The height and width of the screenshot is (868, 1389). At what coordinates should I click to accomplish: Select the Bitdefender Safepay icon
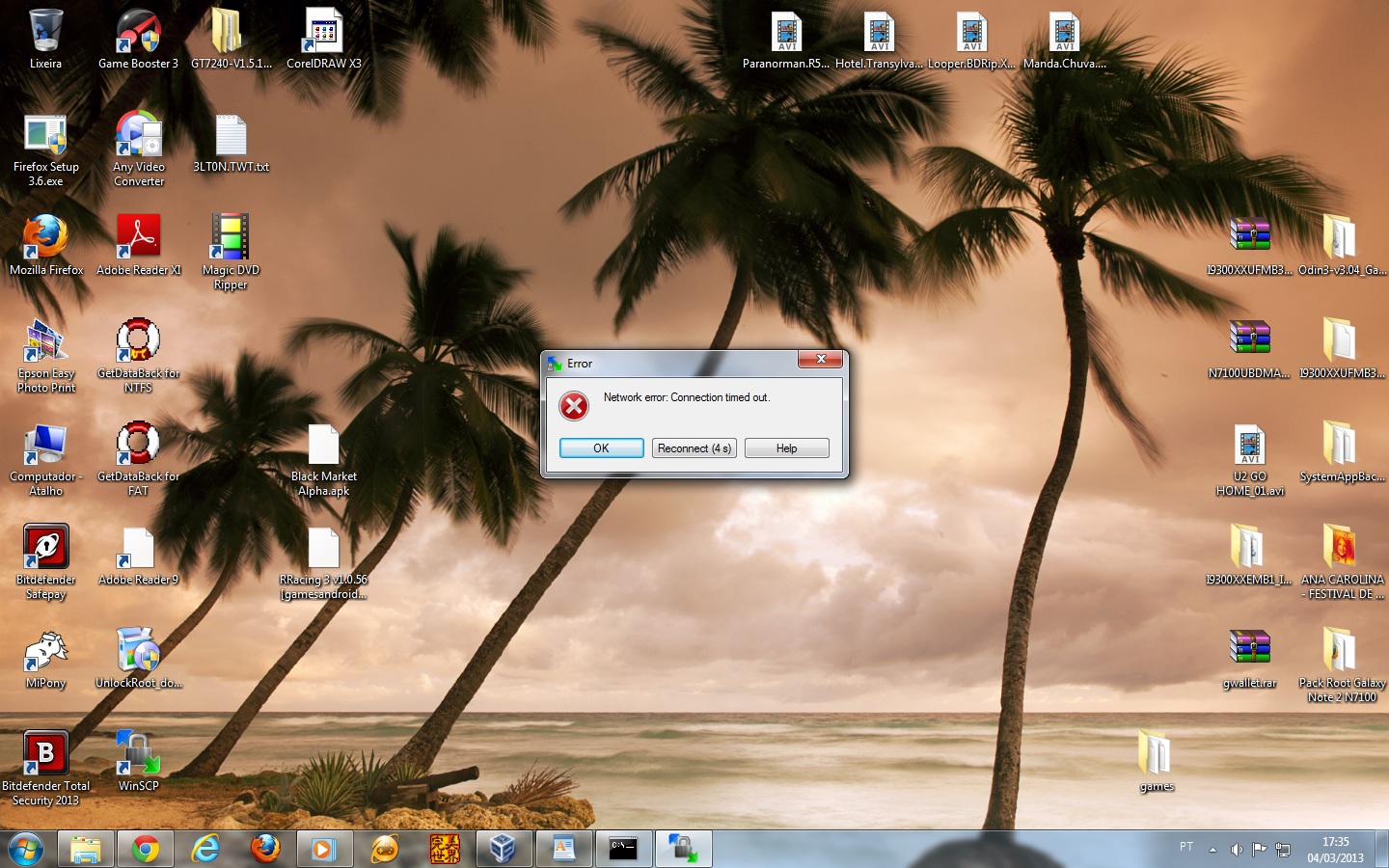[x=45, y=562]
